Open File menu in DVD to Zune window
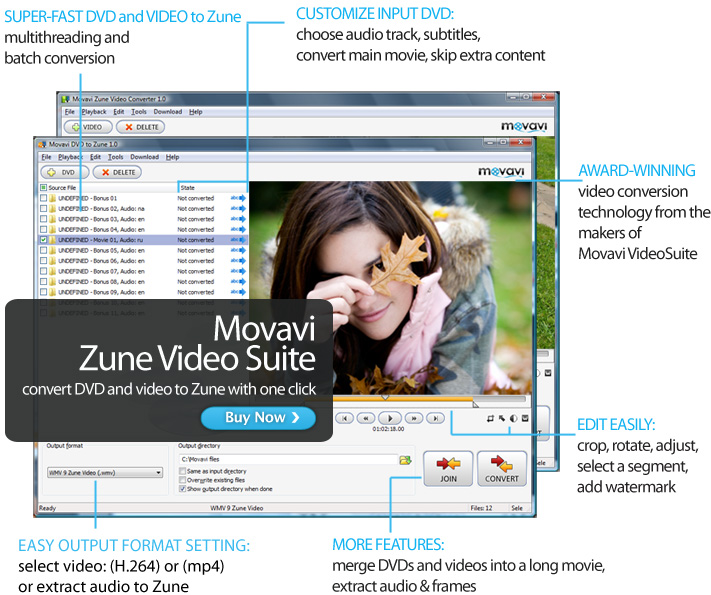The image size is (711, 595). pyautogui.click(x=46, y=157)
